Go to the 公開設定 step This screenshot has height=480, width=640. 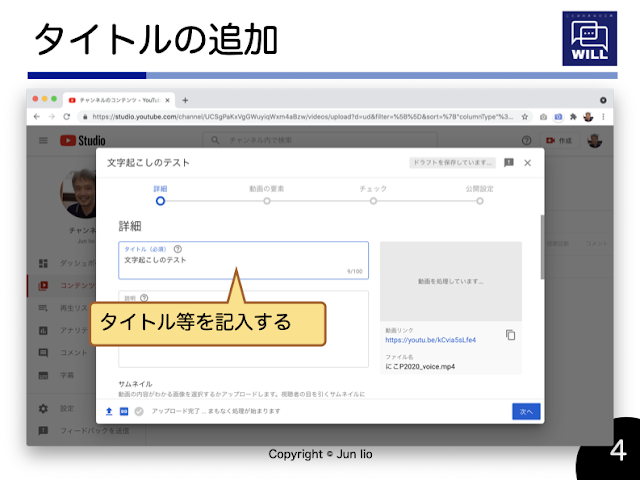(480, 195)
